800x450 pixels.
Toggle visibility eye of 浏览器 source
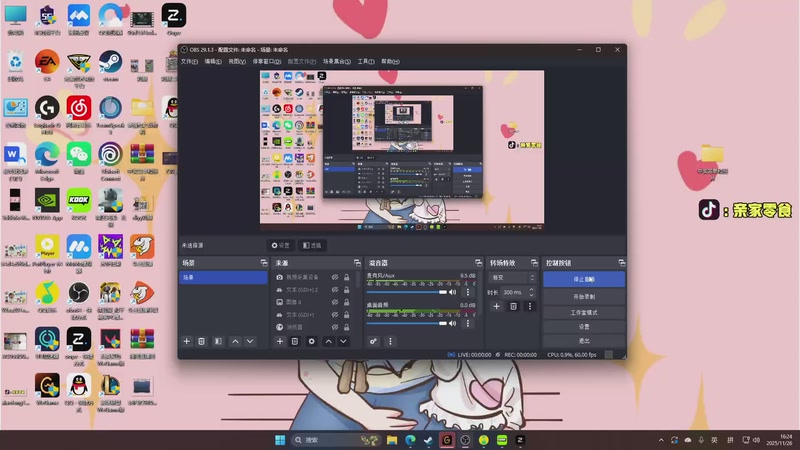pos(335,327)
